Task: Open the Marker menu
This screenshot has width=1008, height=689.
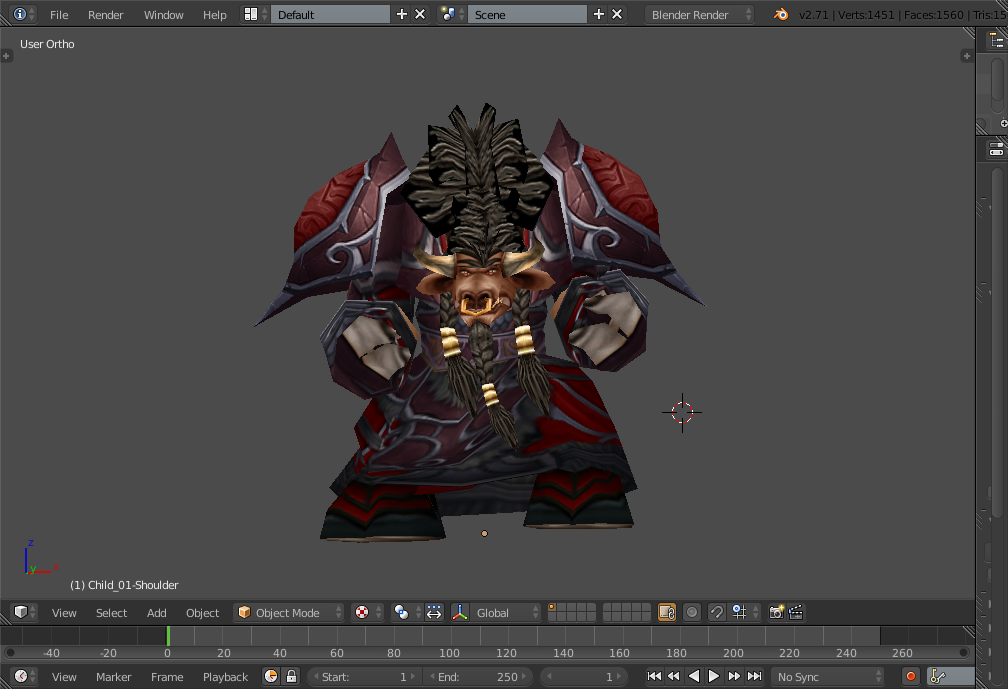Action: (113, 677)
